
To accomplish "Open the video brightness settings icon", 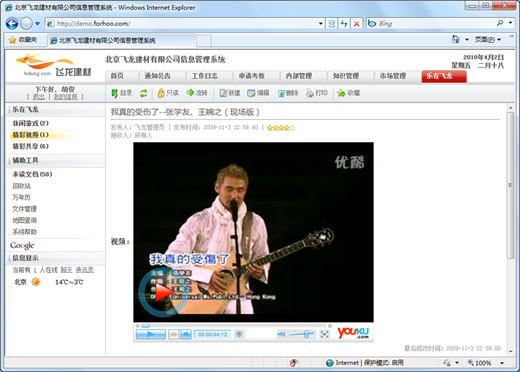I will pos(239,334).
